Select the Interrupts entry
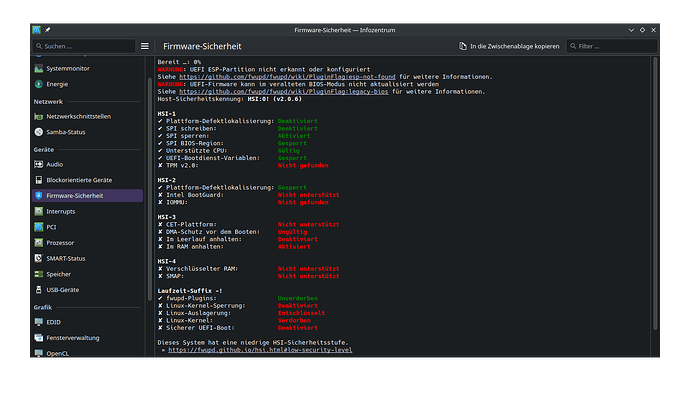Image resolution: width=690 pixels, height=393 pixels. 87,211
